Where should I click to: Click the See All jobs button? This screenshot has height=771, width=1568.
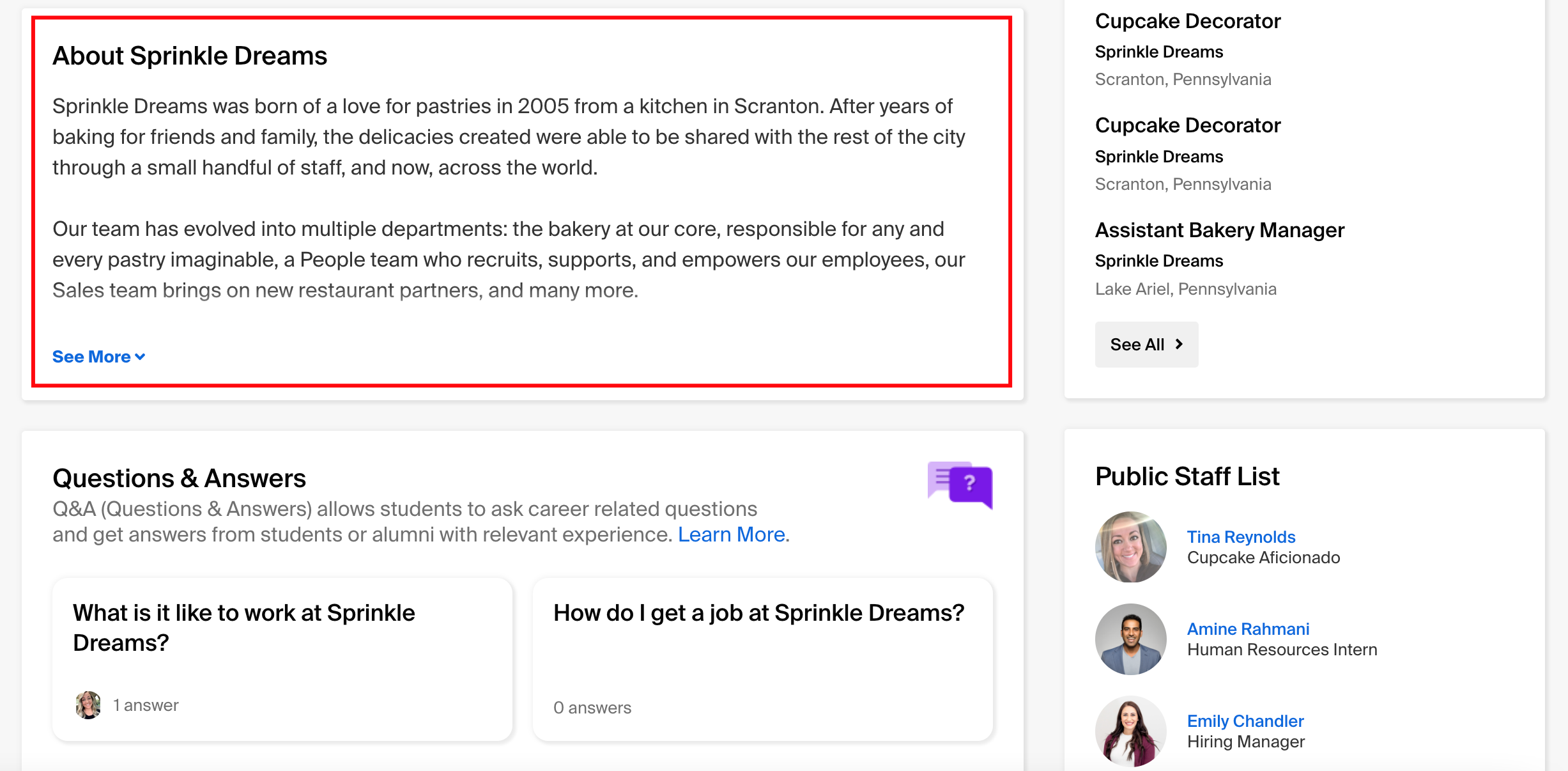tap(1146, 344)
